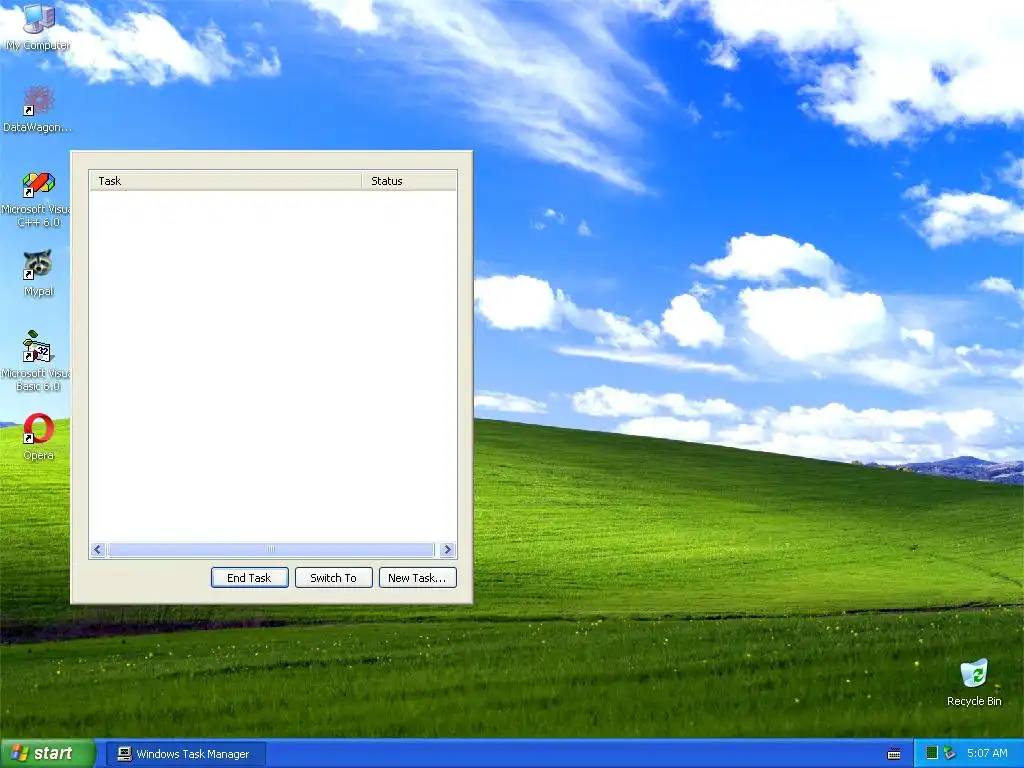Click the Safely Remove Hardware tray icon
The height and width of the screenshot is (768, 1024).
[950, 753]
